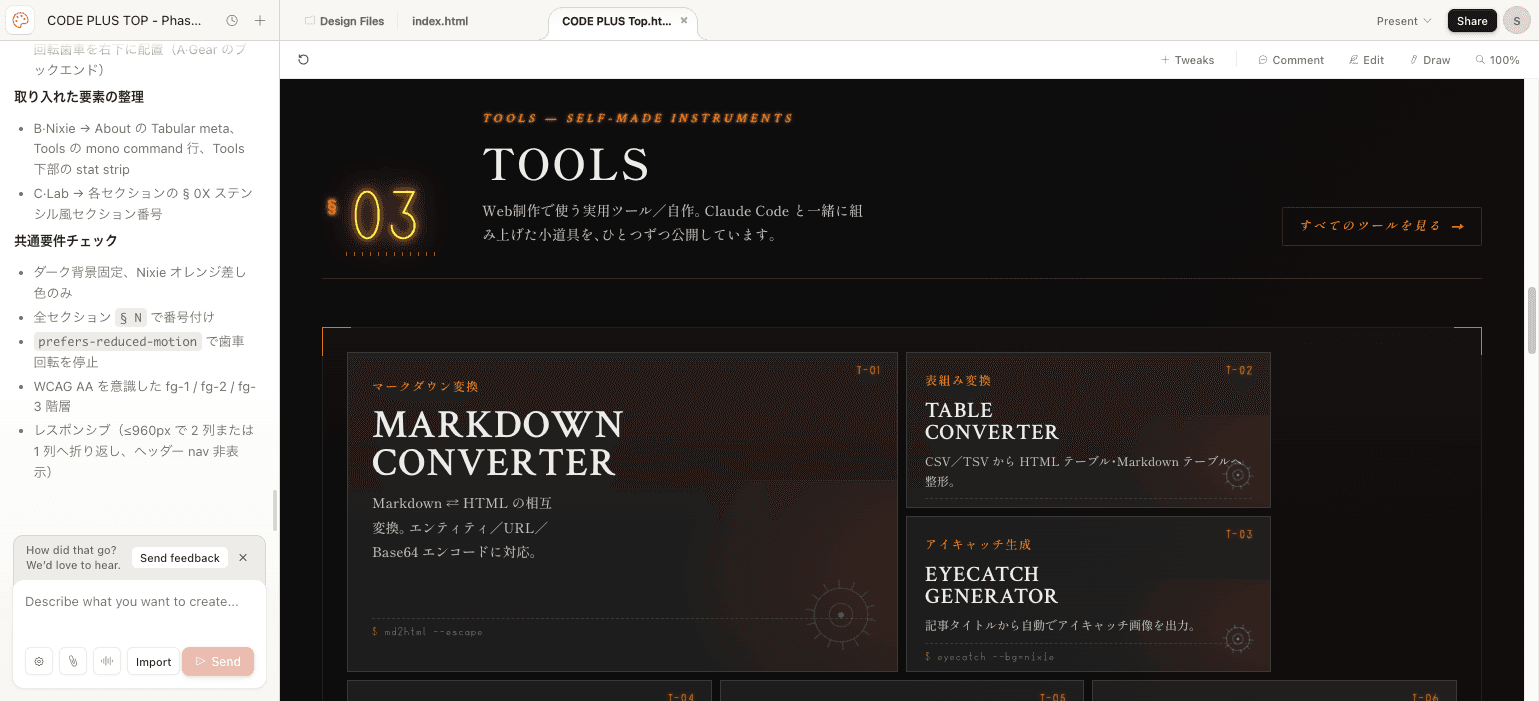
Task: Click the preview page vertical scrollbar
Action: [x=1532, y=320]
